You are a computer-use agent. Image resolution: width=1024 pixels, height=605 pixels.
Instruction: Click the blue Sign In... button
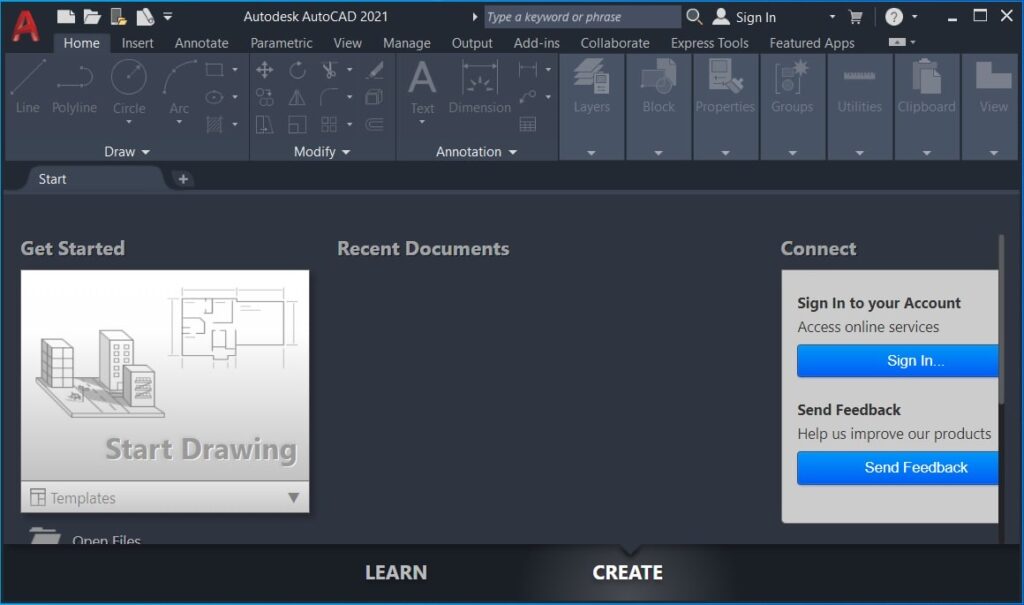coord(897,361)
